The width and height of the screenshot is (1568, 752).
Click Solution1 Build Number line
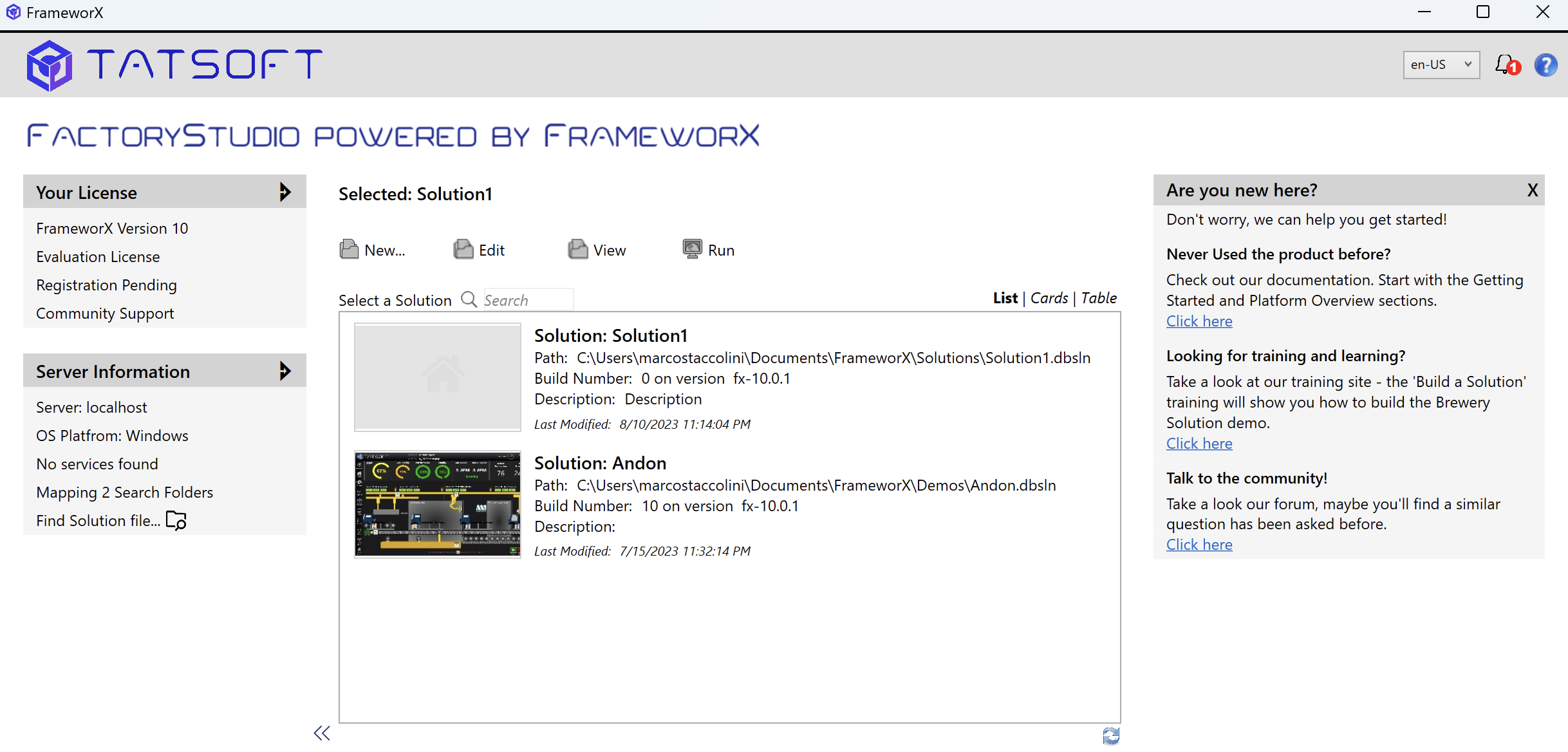[x=662, y=378]
